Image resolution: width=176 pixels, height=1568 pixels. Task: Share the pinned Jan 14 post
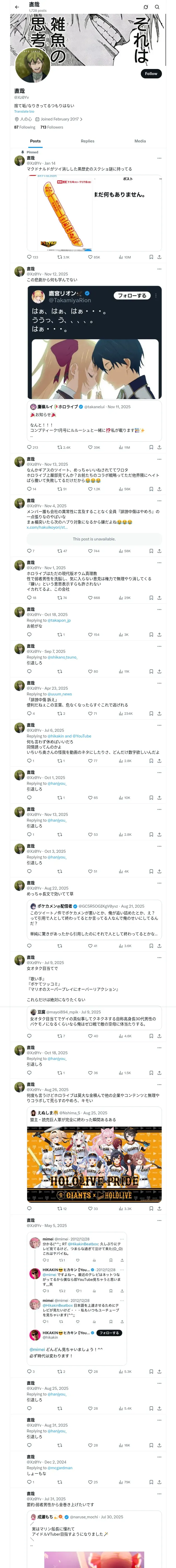159,257
